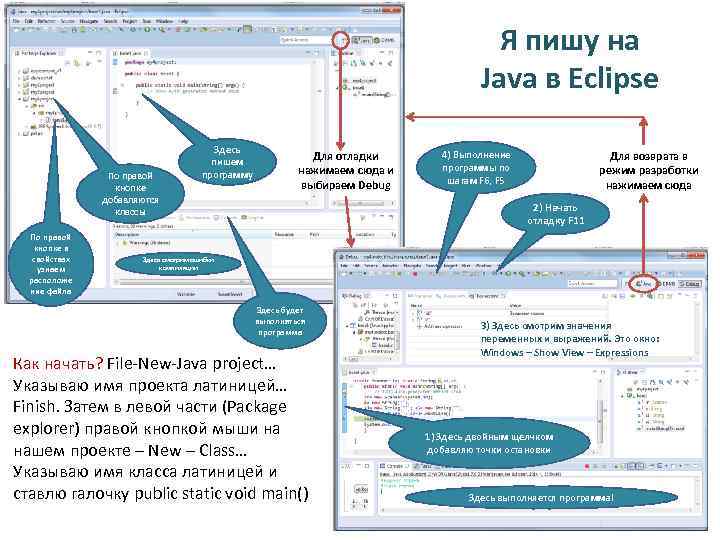Open the Window menu in upper Eclipse window
Viewport: 720px width, 540px height.
click(164, 21)
